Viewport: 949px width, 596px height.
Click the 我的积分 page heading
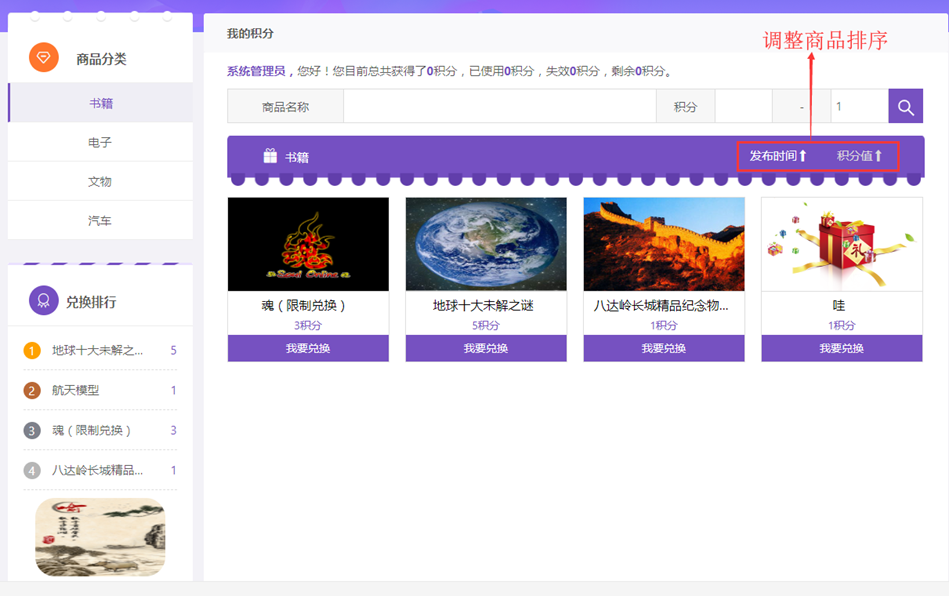pos(250,33)
